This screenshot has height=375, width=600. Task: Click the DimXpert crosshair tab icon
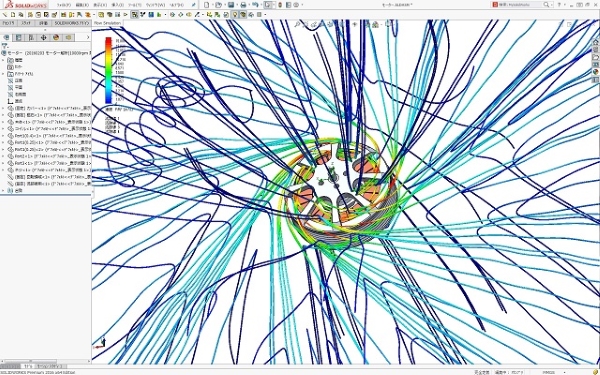tap(43, 38)
